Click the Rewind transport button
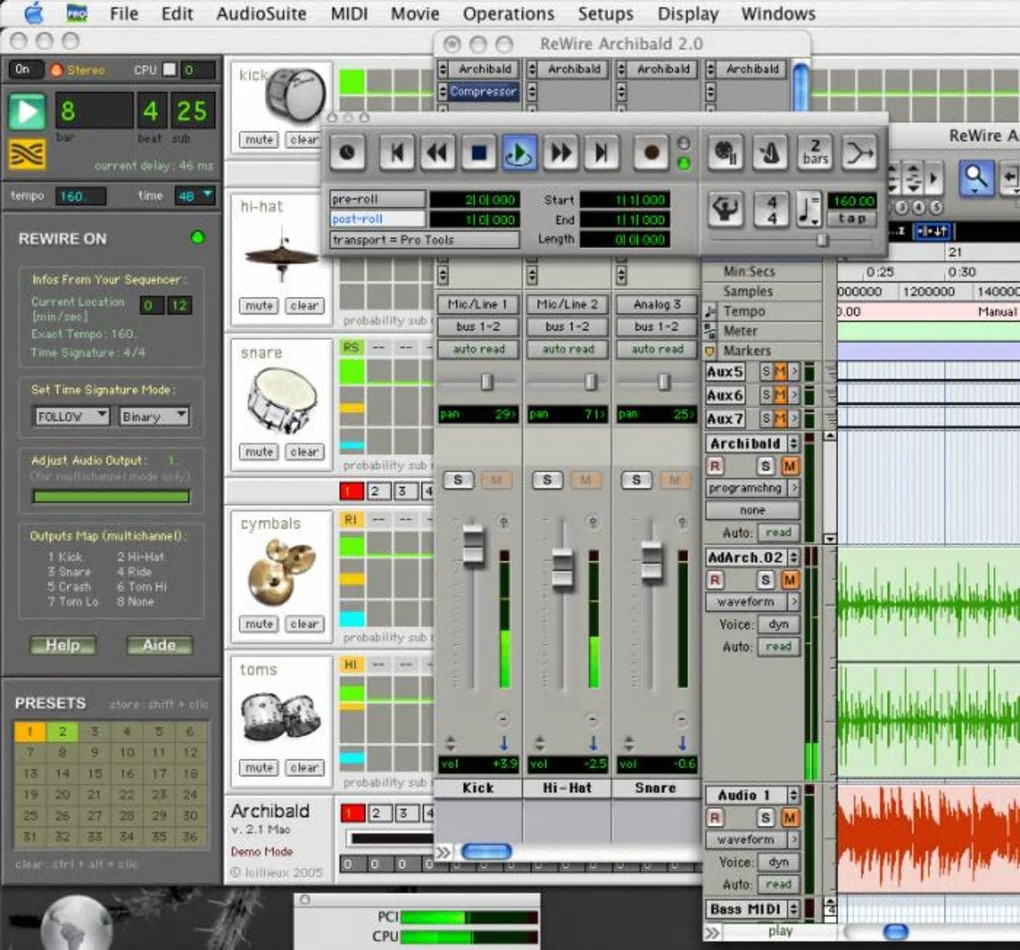 [x=437, y=153]
